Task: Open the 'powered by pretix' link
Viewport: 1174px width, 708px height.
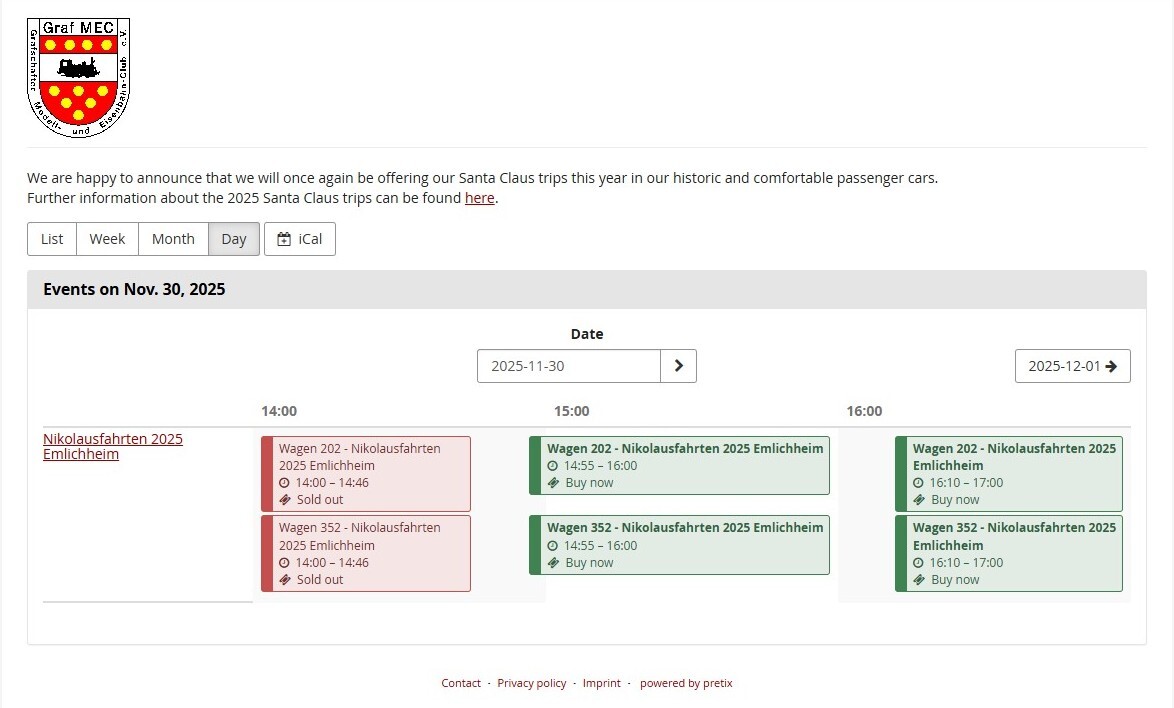Action: point(686,683)
